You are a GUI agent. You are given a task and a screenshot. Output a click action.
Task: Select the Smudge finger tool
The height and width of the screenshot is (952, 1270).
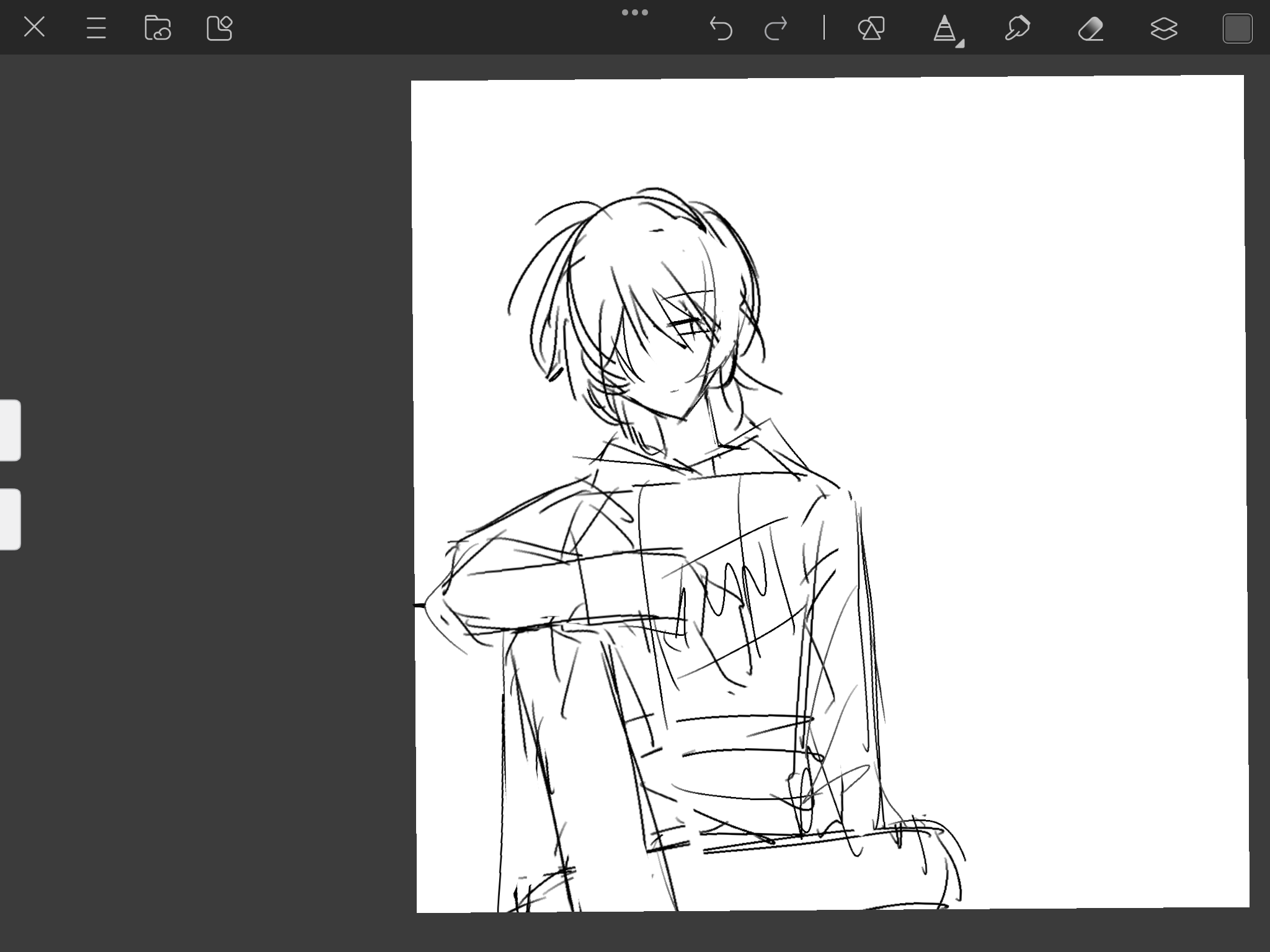1017,29
